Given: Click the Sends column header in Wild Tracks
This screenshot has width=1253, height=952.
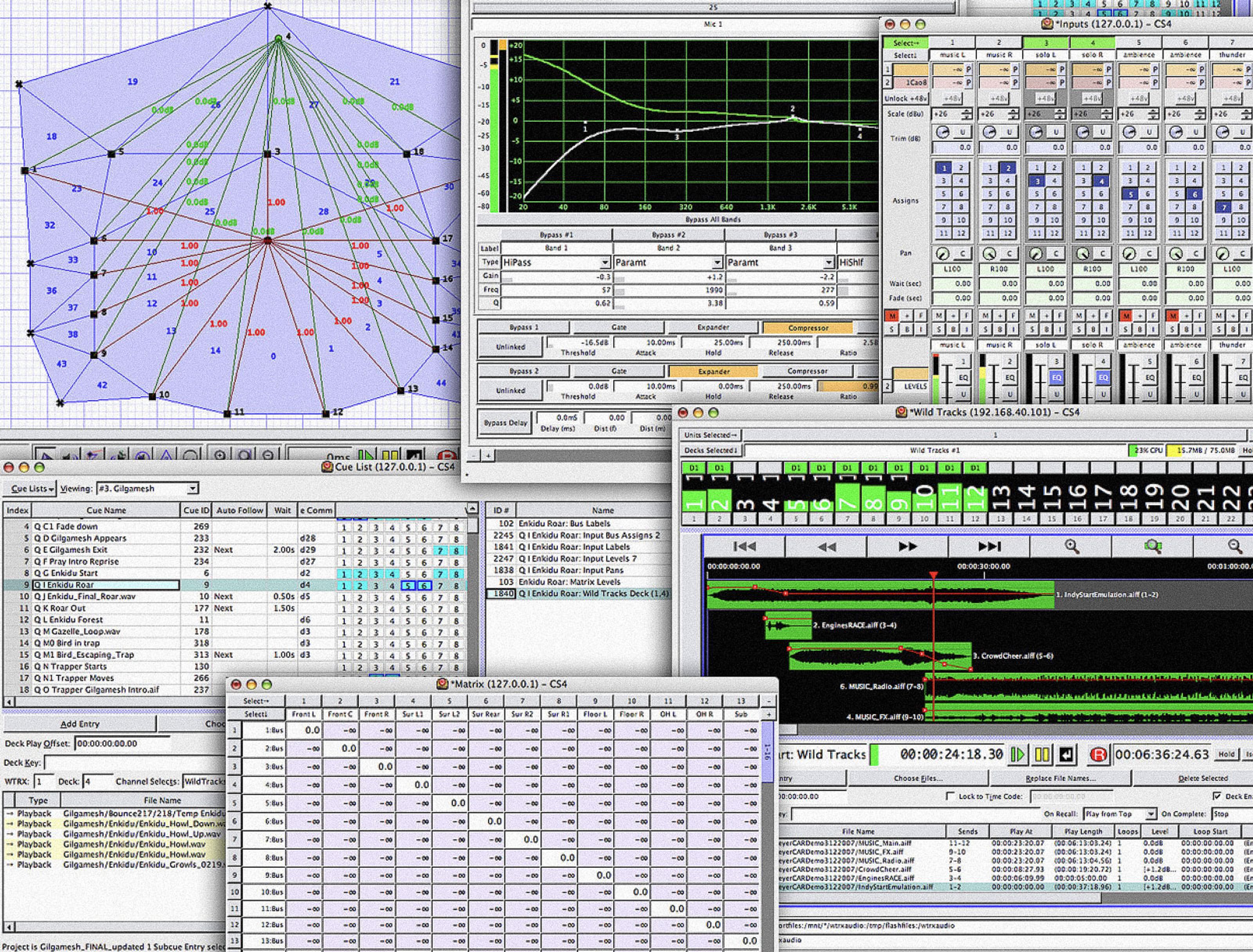Looking at the screenshot, I should click(968, 831).
